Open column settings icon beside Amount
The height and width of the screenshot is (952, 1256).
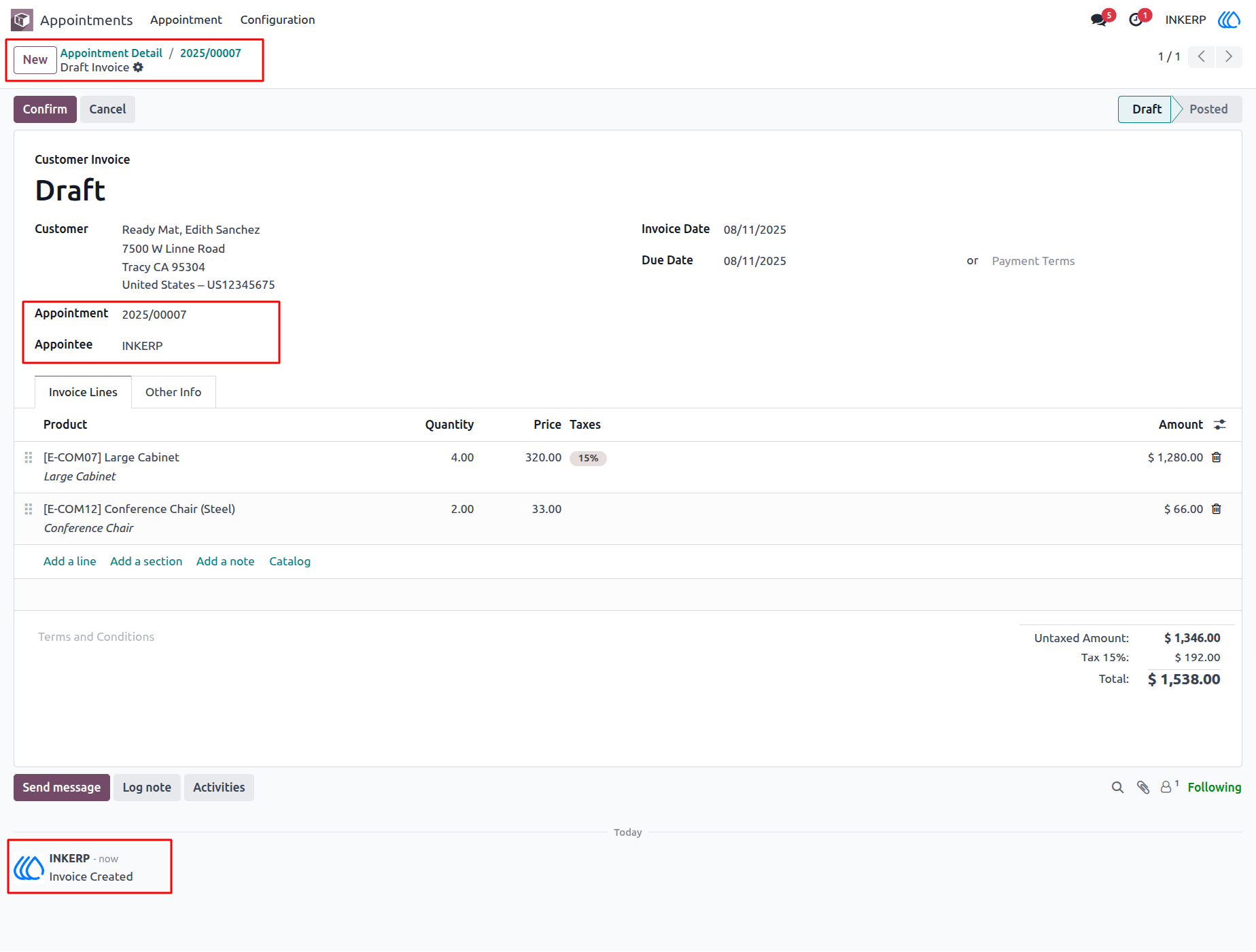(1220, 425)
